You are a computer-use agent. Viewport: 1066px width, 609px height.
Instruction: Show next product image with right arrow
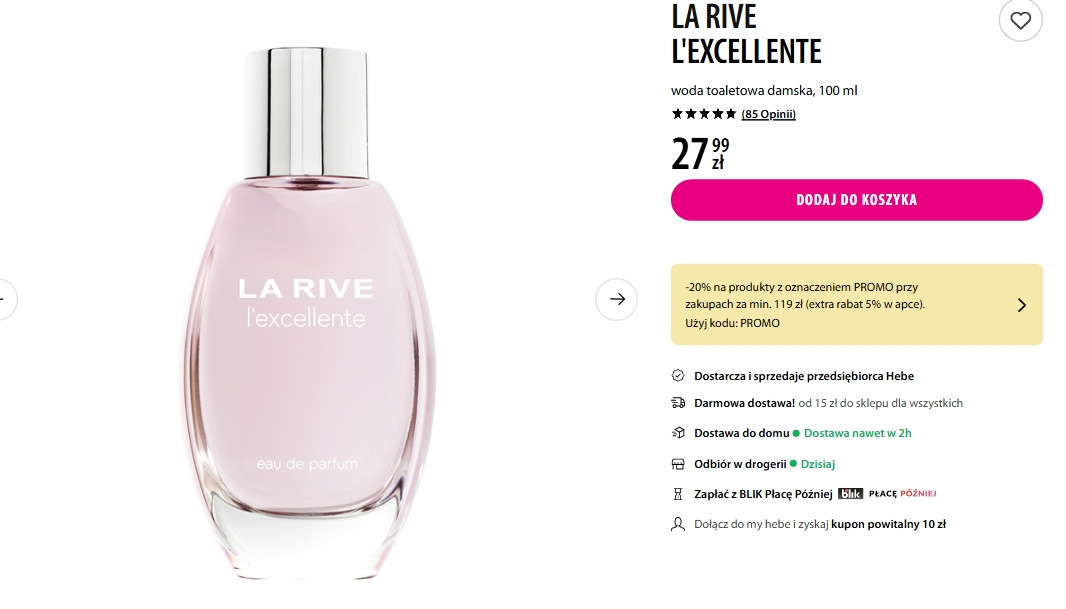(617, 299)
